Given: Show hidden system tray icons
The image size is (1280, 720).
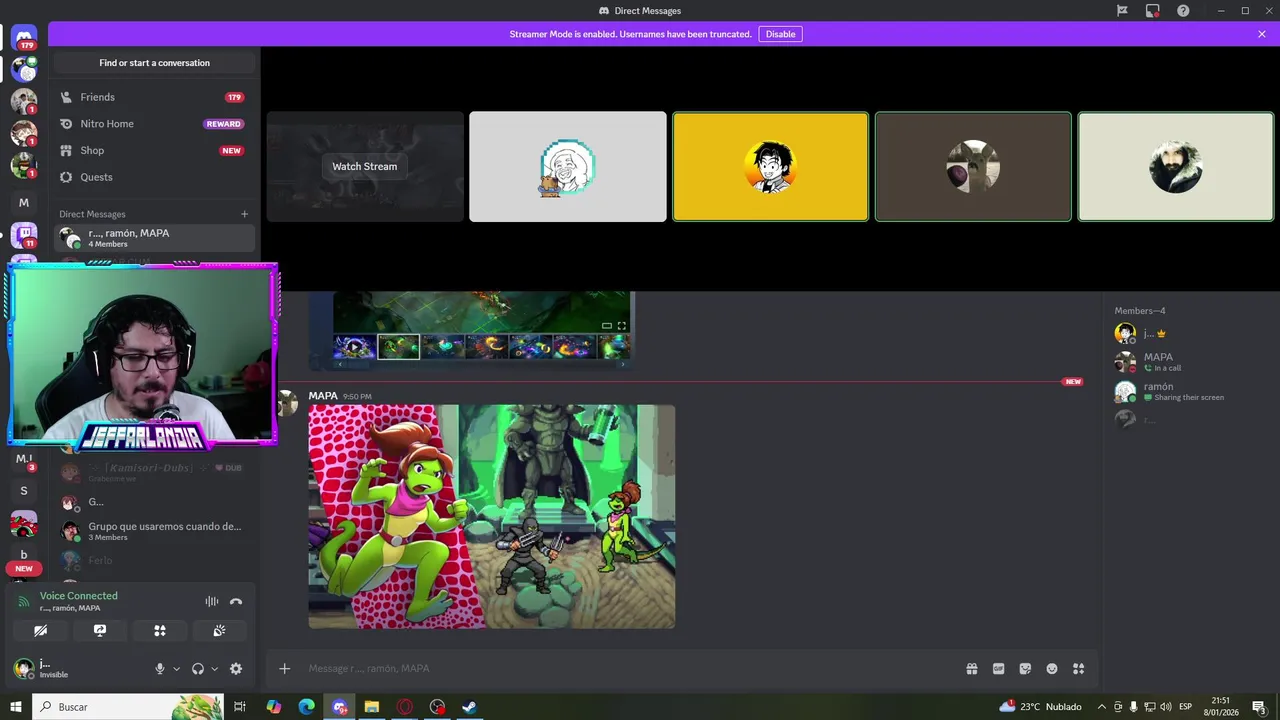Looking at the screenshot, I should [1102, 707].
